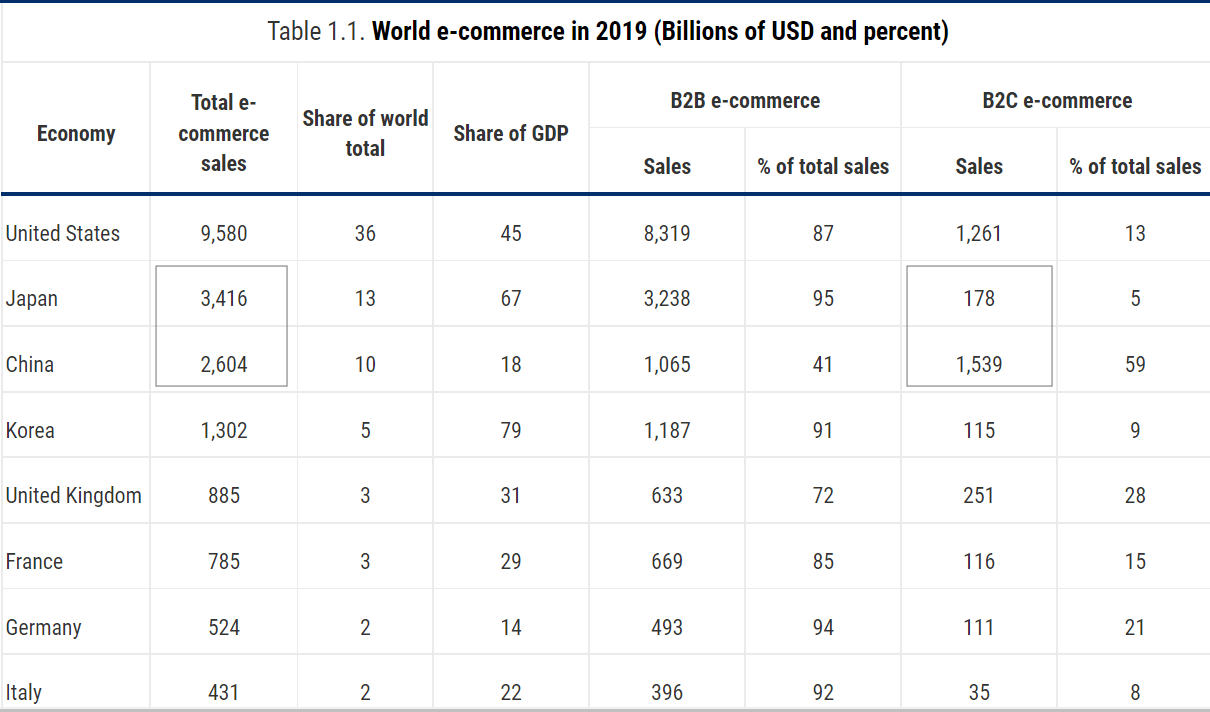This screenshot has height=712, width=1210.
Task: Select Japan total sales cell 3,416
Action: point(224,298)
